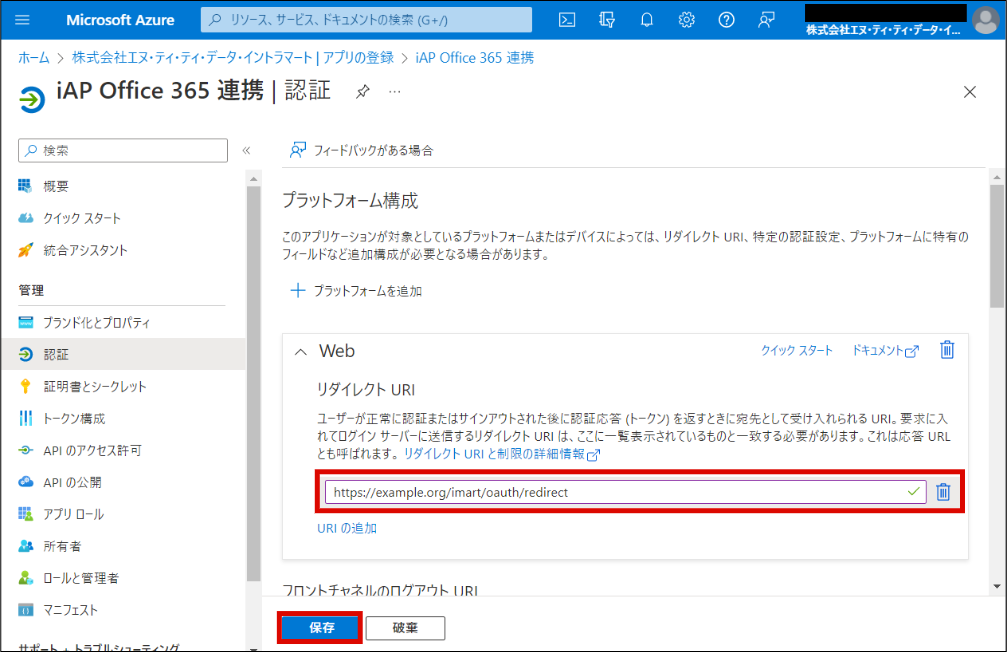The width and height of the screenshot is (1007, 652).
Task: Click the 保存 button
Action: (320, 628)
